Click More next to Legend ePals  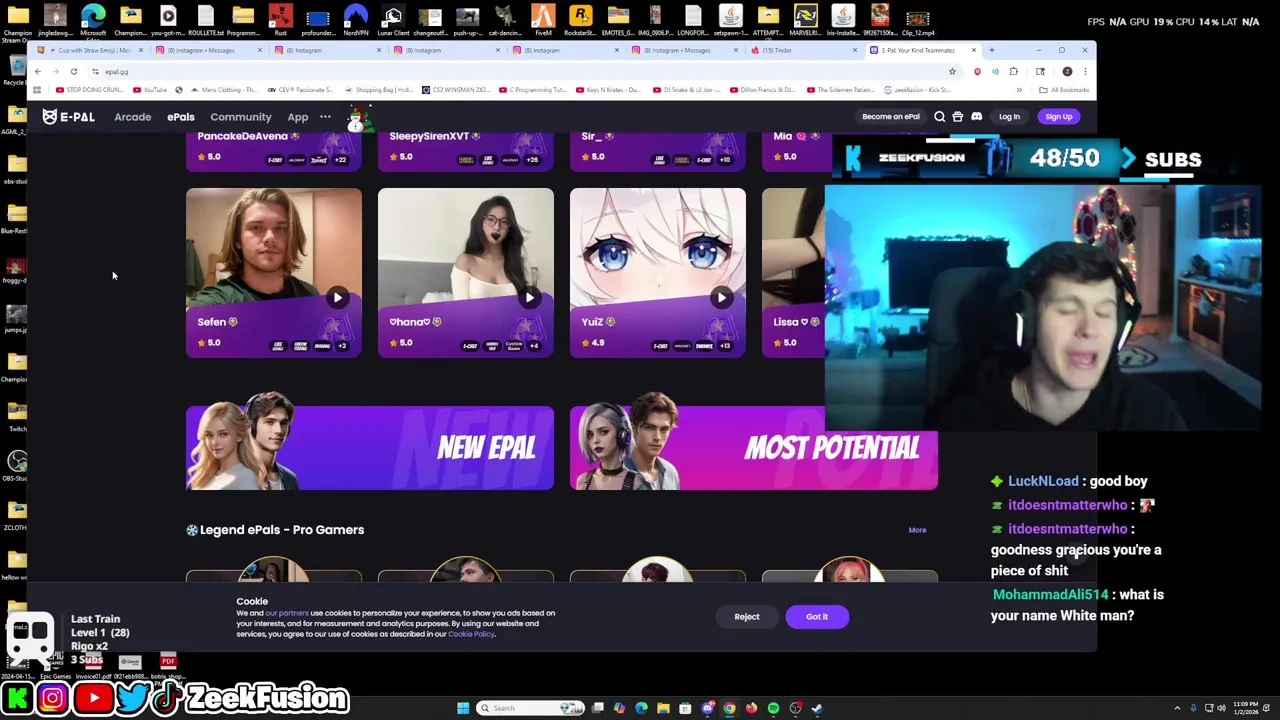click(917, 530)
